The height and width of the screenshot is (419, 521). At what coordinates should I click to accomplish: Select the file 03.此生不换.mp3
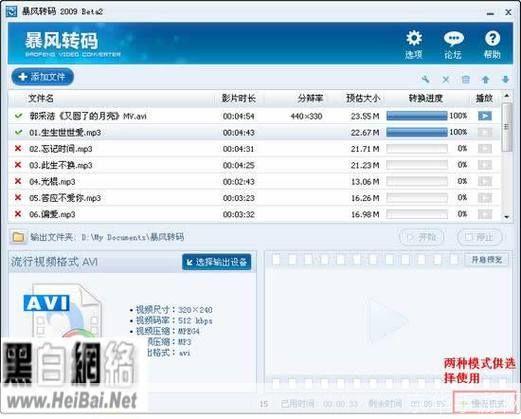[61, 165]
